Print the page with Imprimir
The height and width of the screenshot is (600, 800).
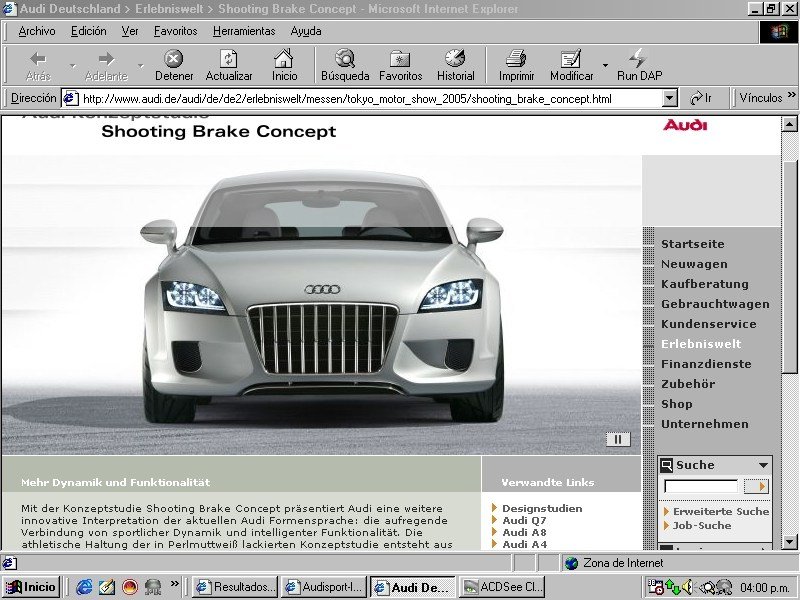coord(516,65)
